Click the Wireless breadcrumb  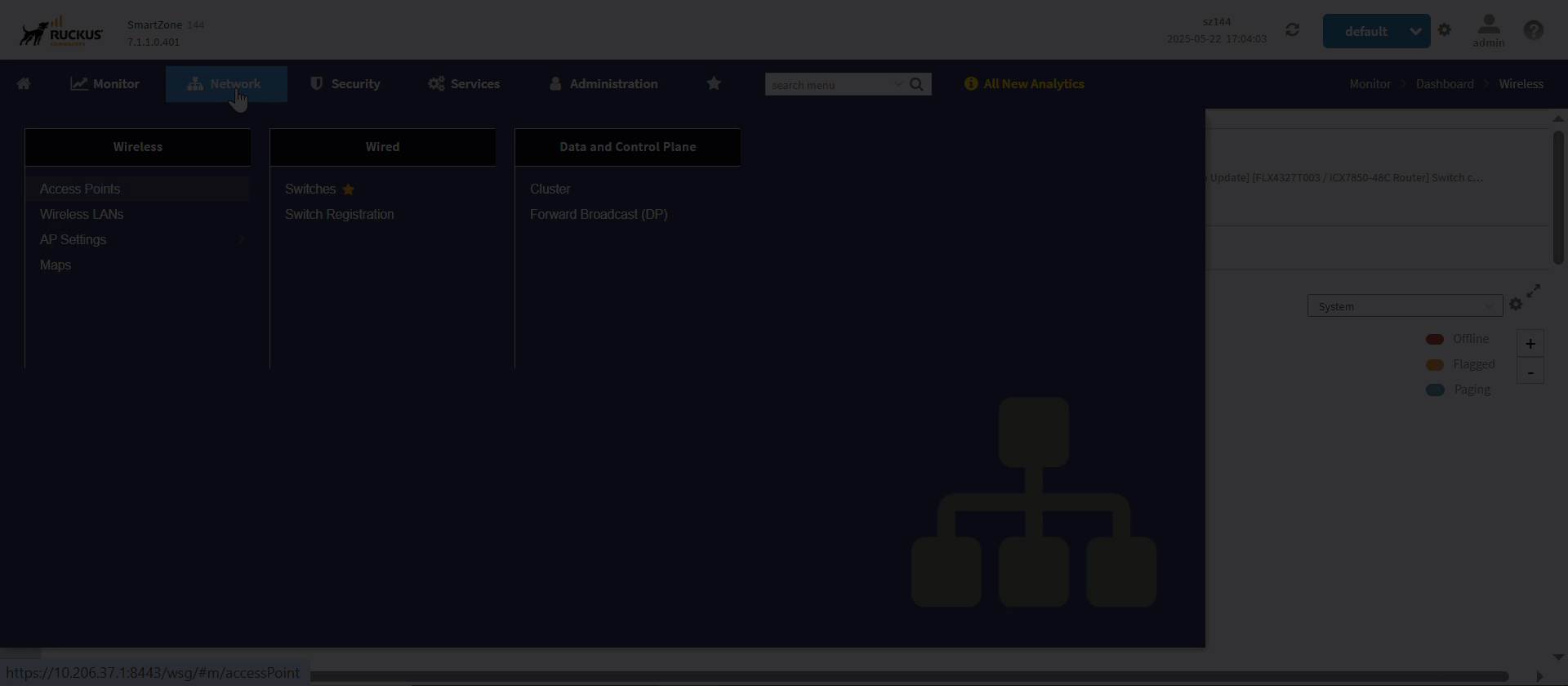(1521, 83)
